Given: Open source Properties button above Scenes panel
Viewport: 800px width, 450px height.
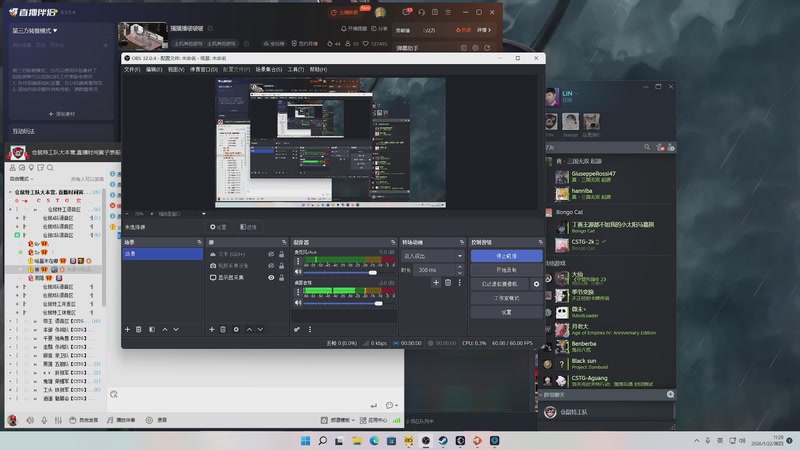Looking at the screenshot, I should 218,227.
